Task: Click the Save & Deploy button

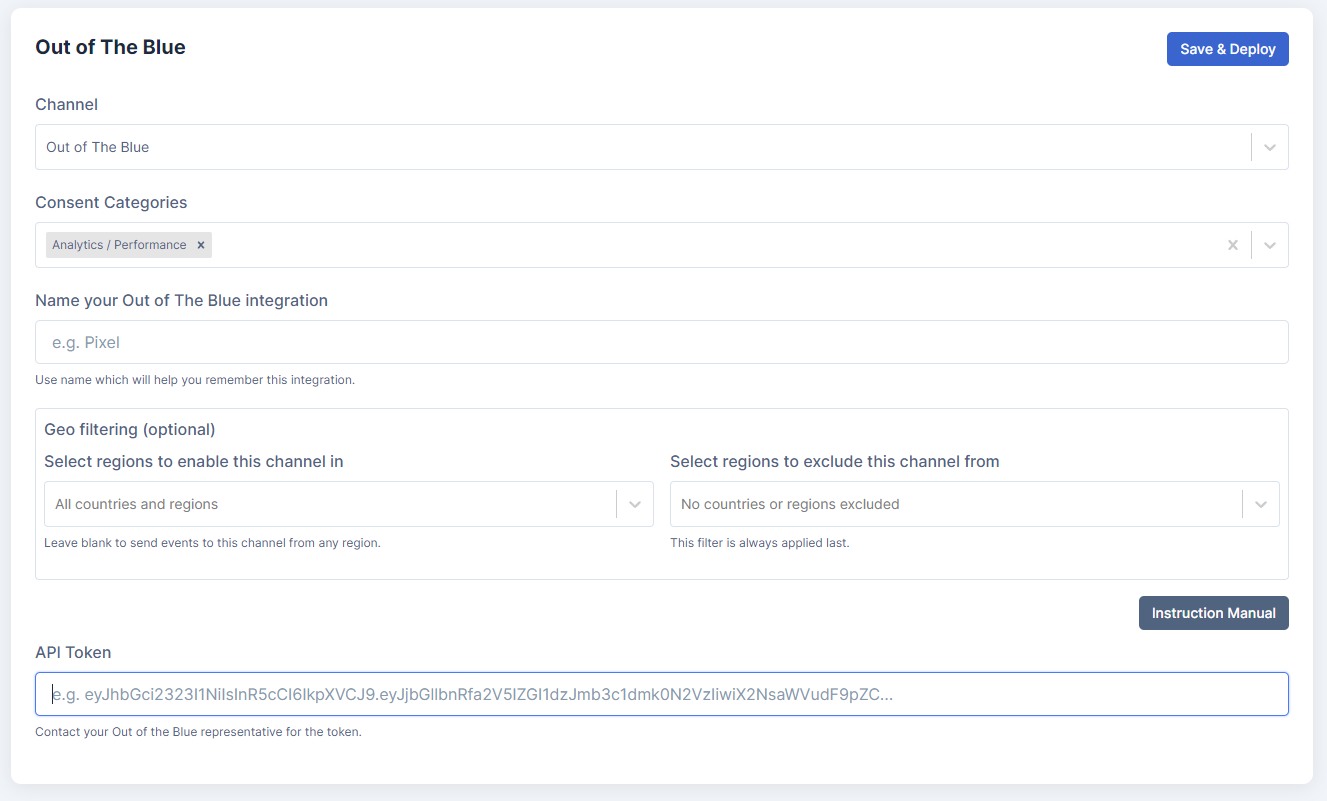Action: click(1227, 49)
